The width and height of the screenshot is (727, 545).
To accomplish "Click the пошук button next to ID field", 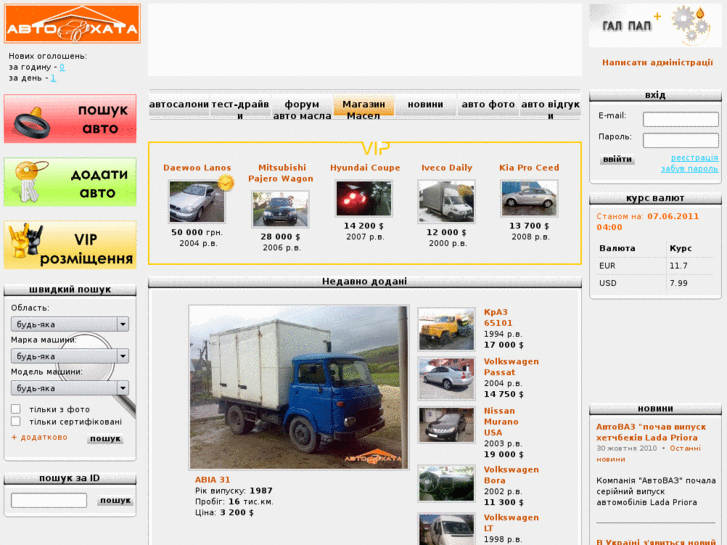I will point(115,500).
